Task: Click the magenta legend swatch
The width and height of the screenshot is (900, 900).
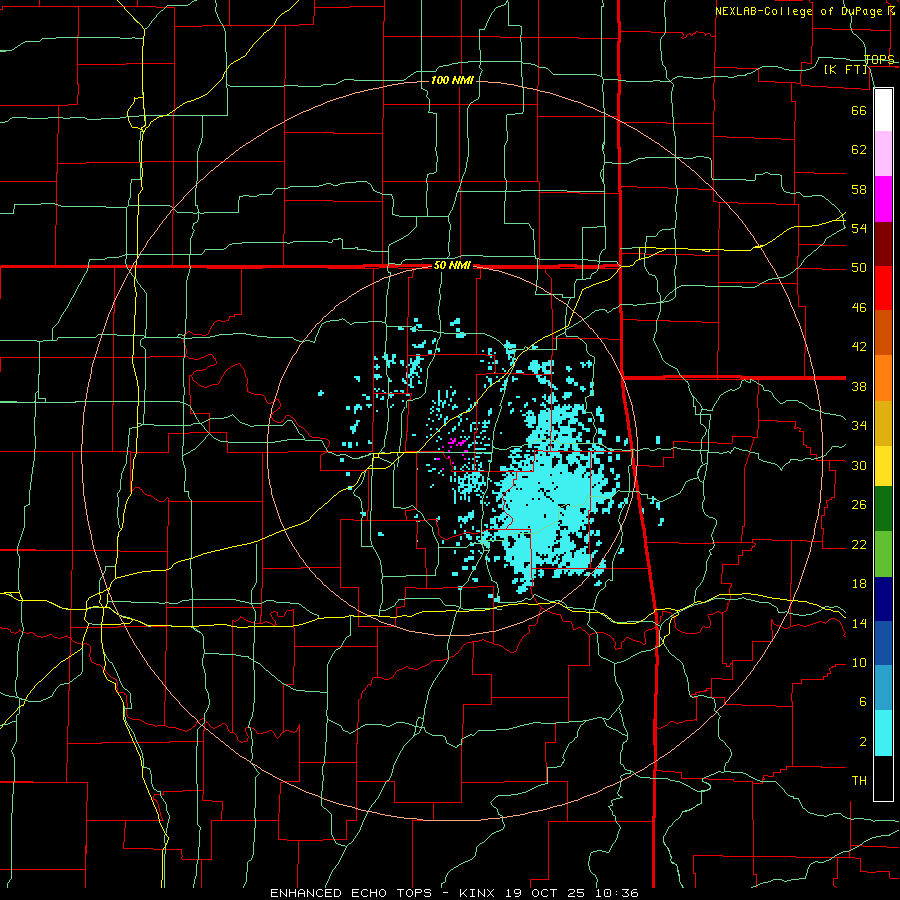Action: [883, 199]
